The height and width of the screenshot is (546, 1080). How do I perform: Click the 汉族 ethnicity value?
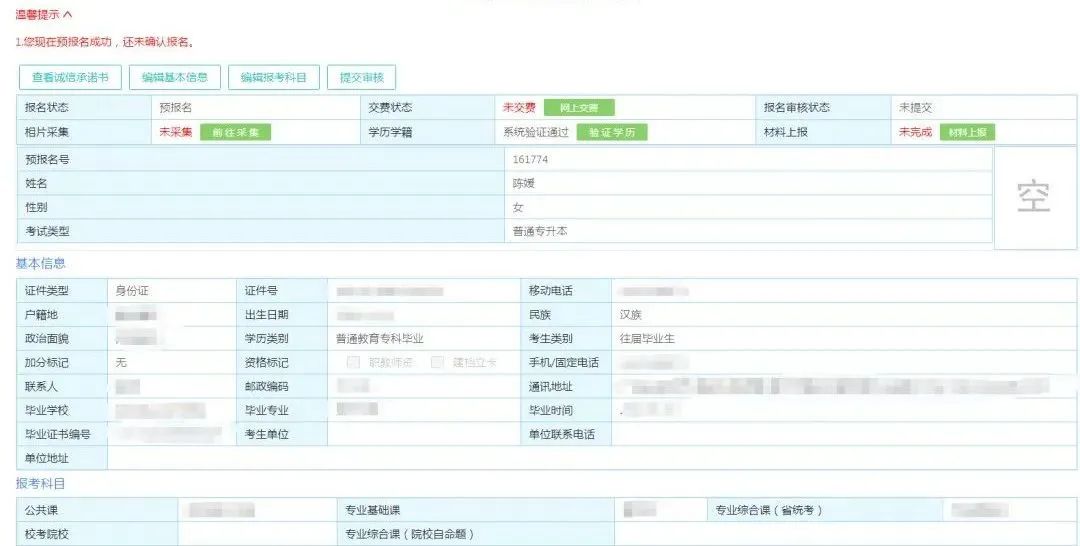click(631, 315)
